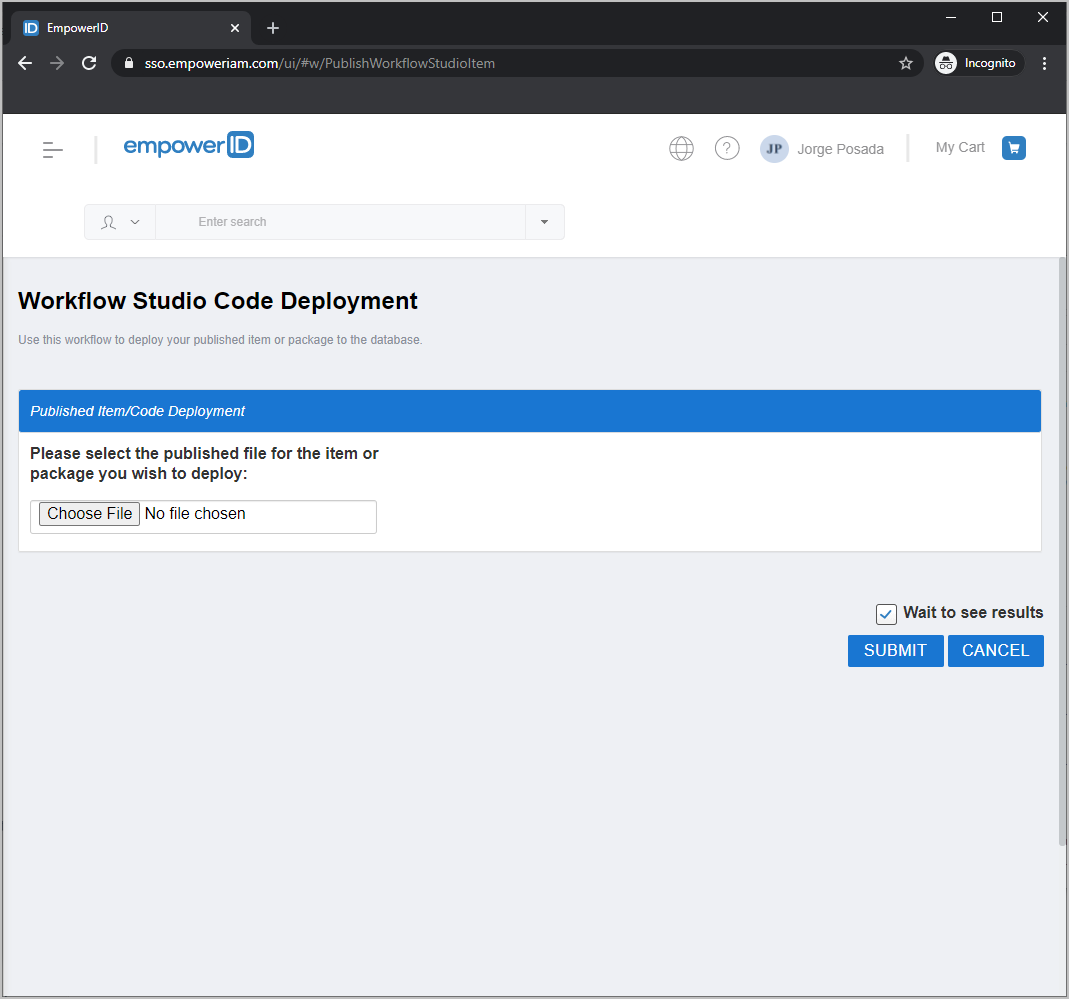This screenshot has height=999, width=1069.
Task: Open the shopping cart icon
Action: 1013,147
